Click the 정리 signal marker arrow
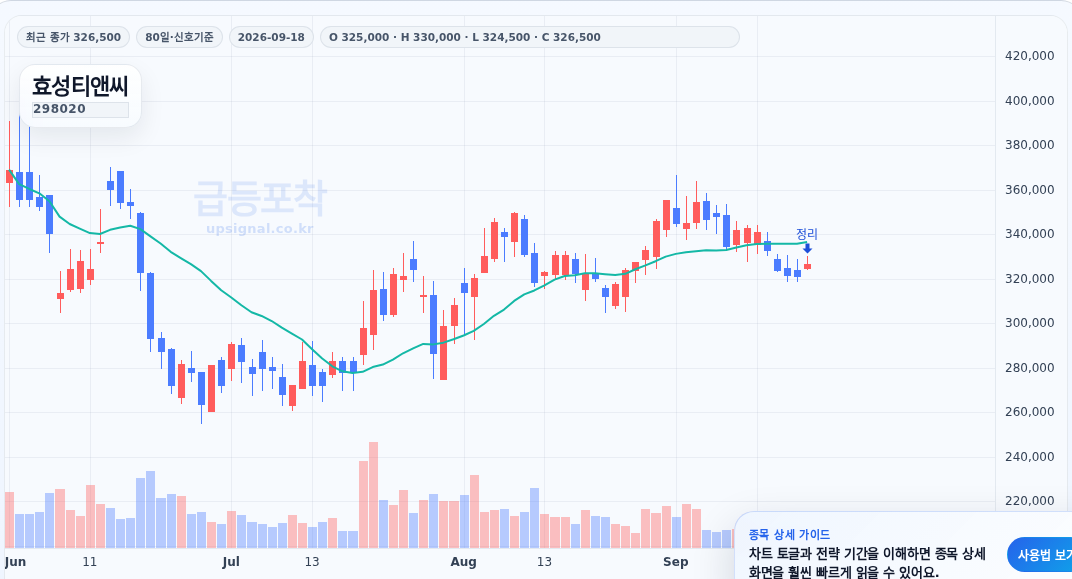 pyautogui.click(x=807, y=248)
